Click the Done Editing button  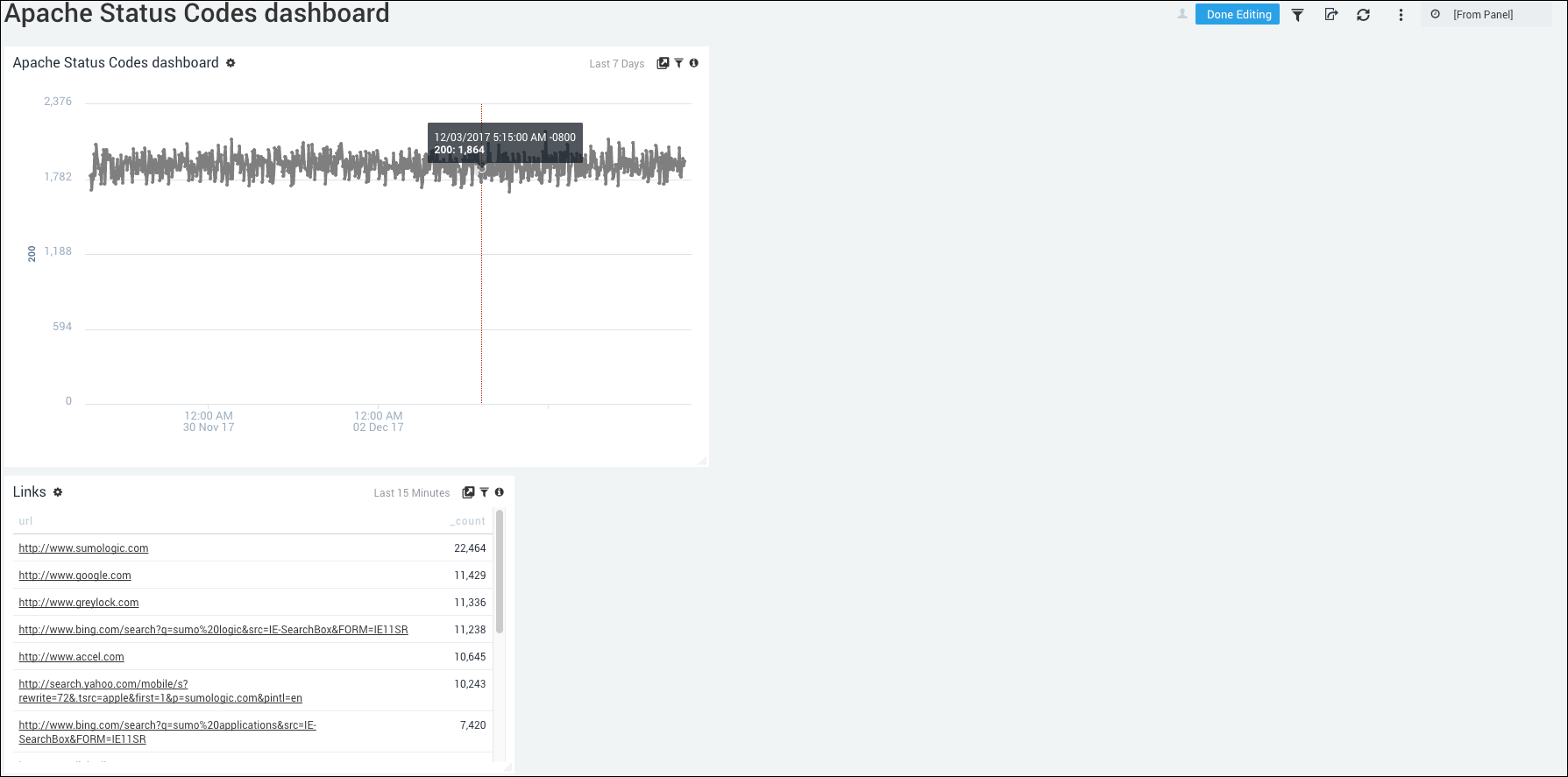click(x=1238, y=15)
